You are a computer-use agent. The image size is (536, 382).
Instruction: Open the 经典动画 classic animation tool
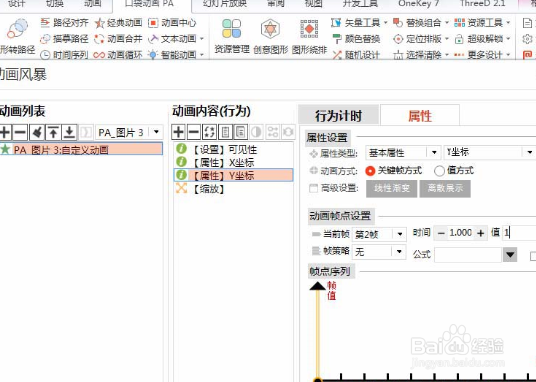pos(118,23)
